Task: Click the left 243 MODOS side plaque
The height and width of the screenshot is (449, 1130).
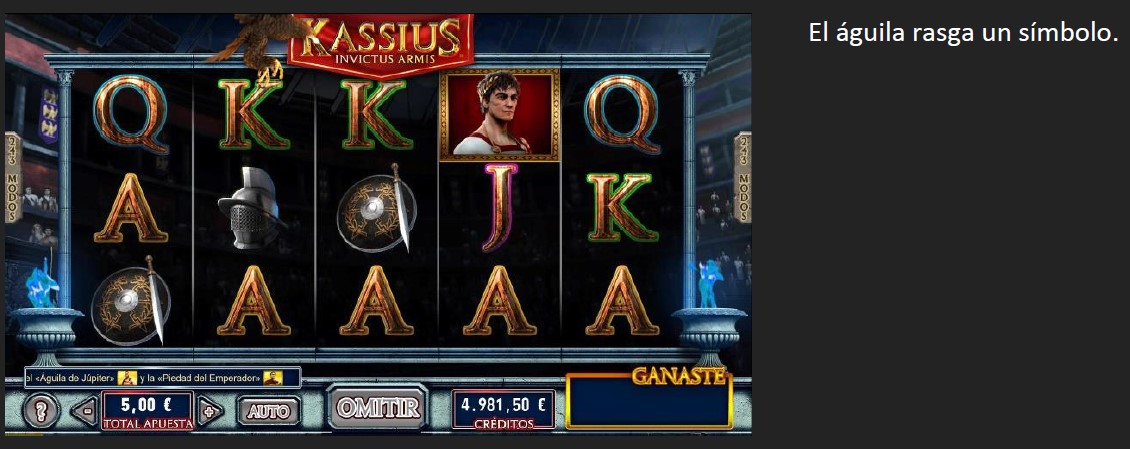Action: pyautogui.click(x=14, y=177)
